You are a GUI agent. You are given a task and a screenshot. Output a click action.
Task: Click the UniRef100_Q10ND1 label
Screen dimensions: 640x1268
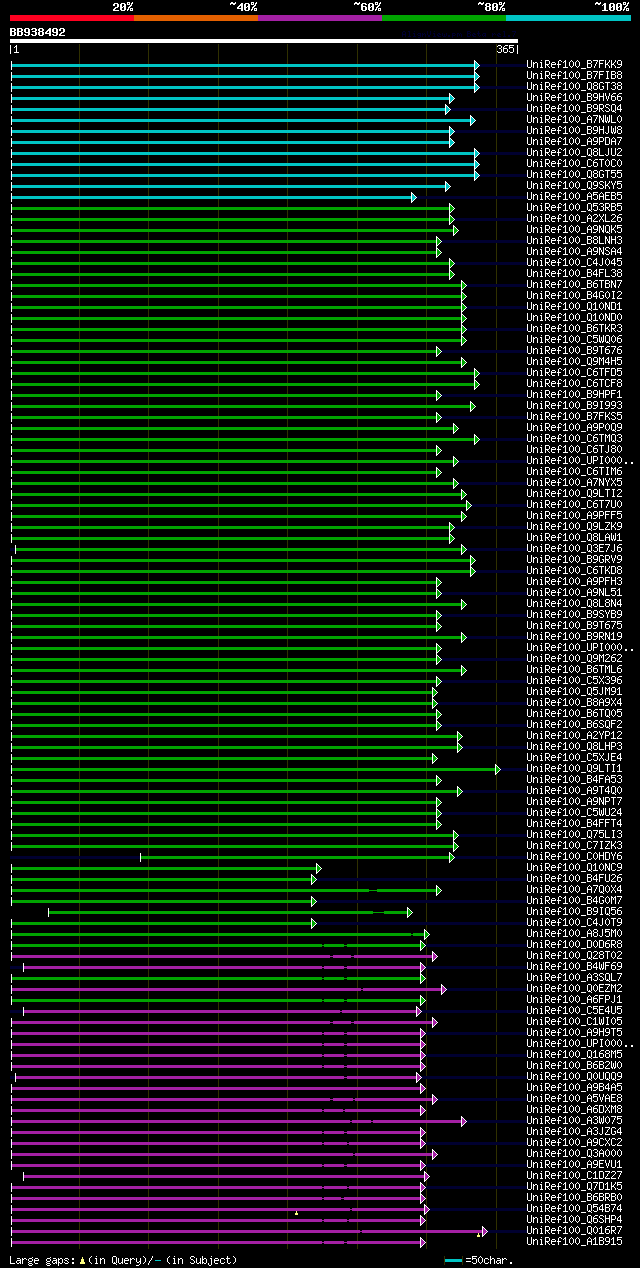[574, 307]
